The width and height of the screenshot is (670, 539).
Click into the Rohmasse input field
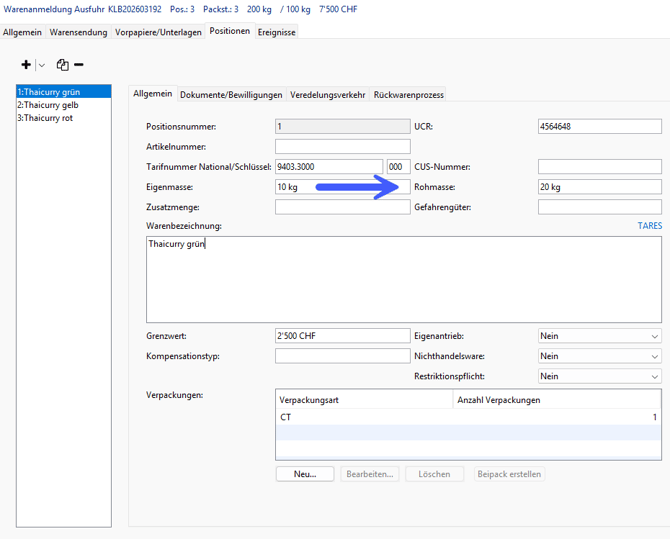(599, 187)
